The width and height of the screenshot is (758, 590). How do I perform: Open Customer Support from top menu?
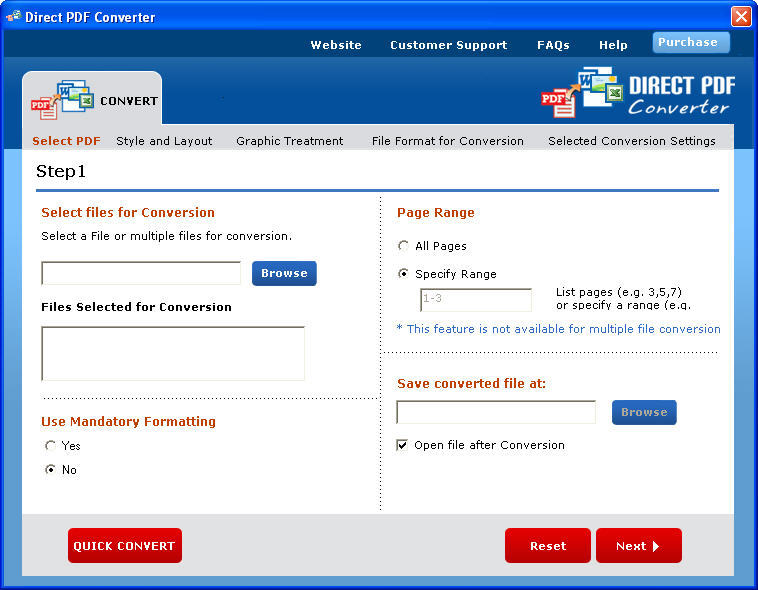click(449, 45)
